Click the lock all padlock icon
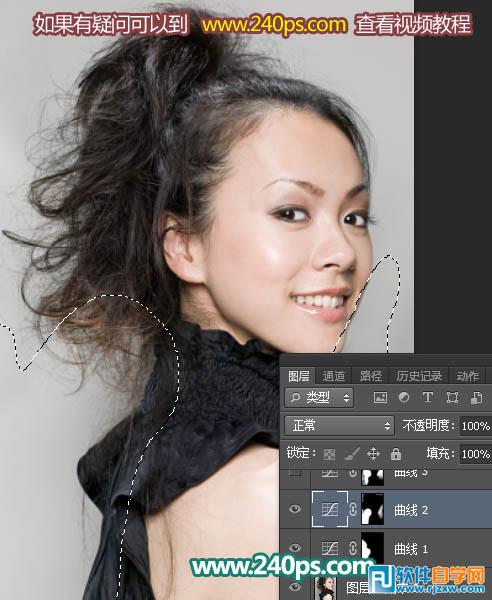Image resolution: width=492 pixels, height=600 pixels. coord(396,454)
